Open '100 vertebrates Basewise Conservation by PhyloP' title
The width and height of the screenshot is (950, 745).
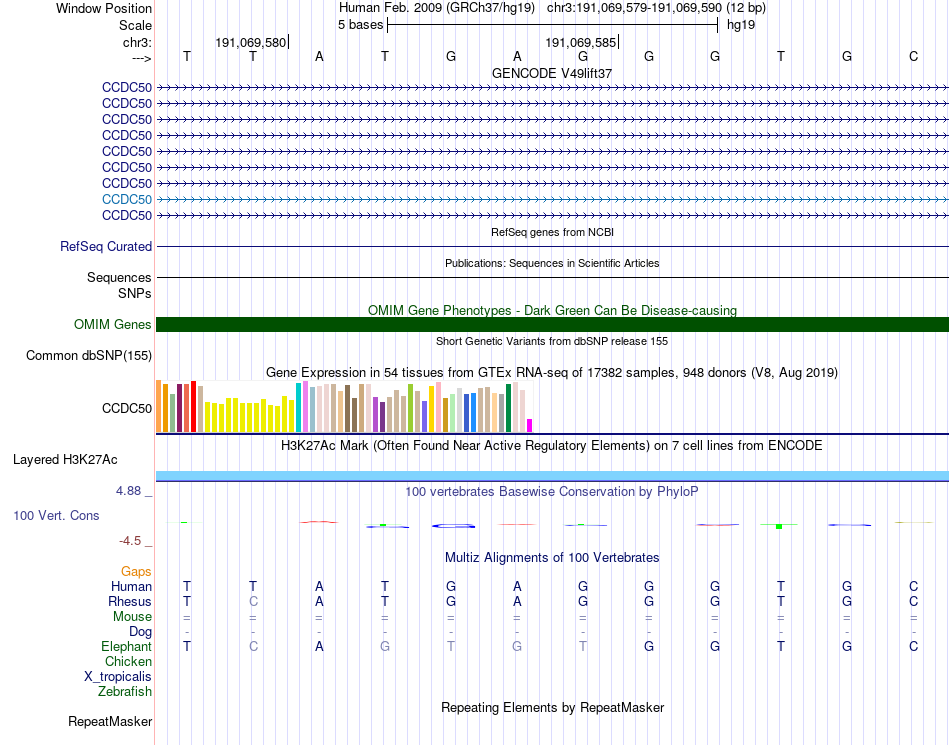point(552,491)
